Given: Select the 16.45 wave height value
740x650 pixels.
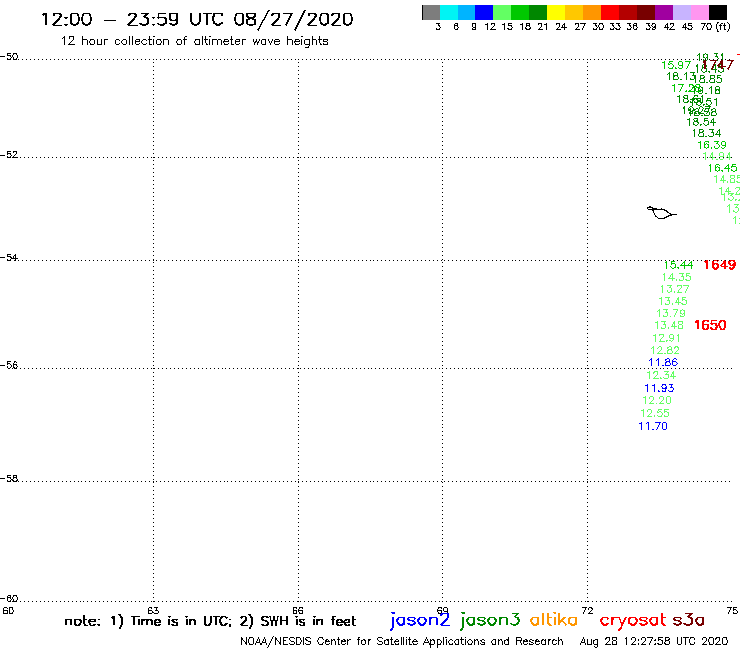Looking at the screenshot, I should point(722,168).
